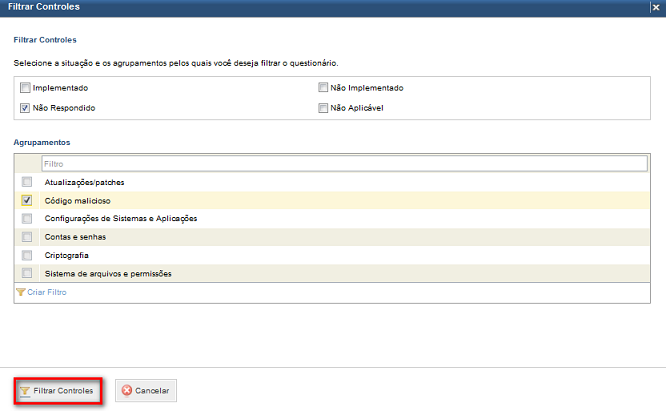Check Configurações de Sistemas e Aplicações
Viewport: 666px width, 411px height.
(x=27, y=218)
